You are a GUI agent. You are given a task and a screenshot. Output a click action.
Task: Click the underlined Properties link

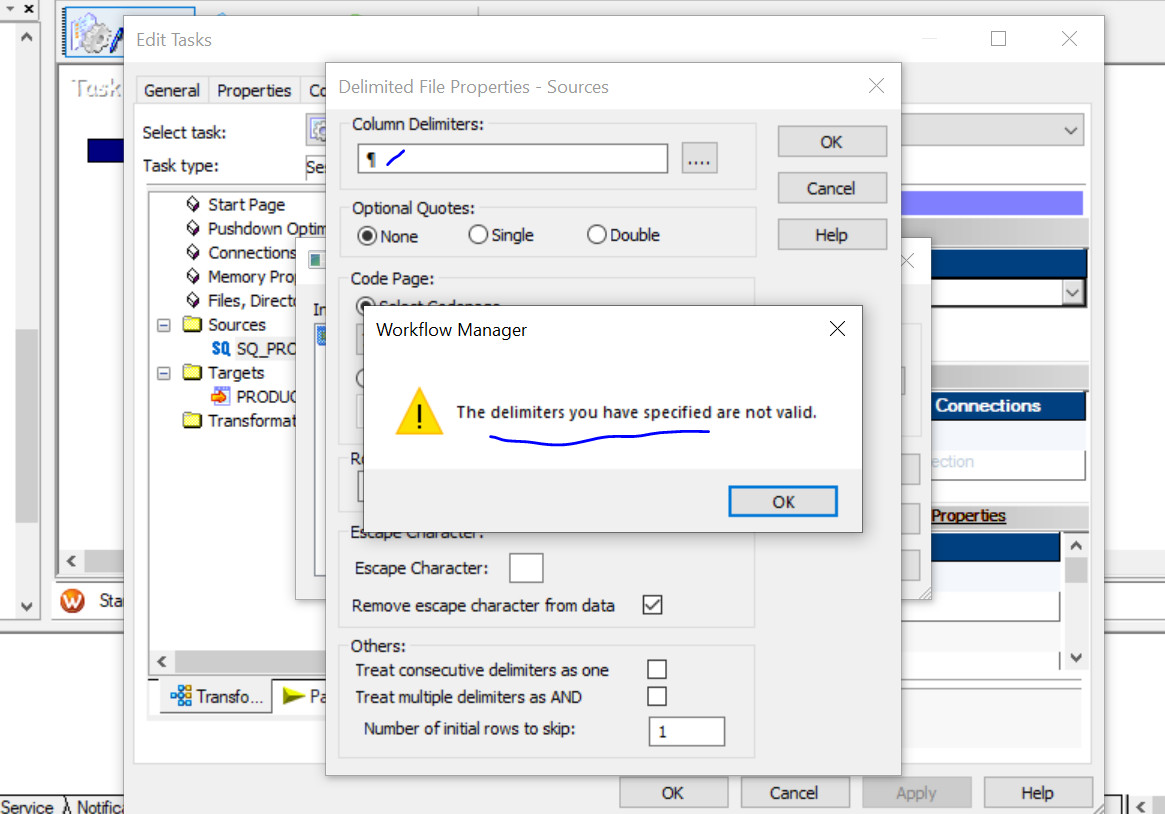tap(968, 515)
